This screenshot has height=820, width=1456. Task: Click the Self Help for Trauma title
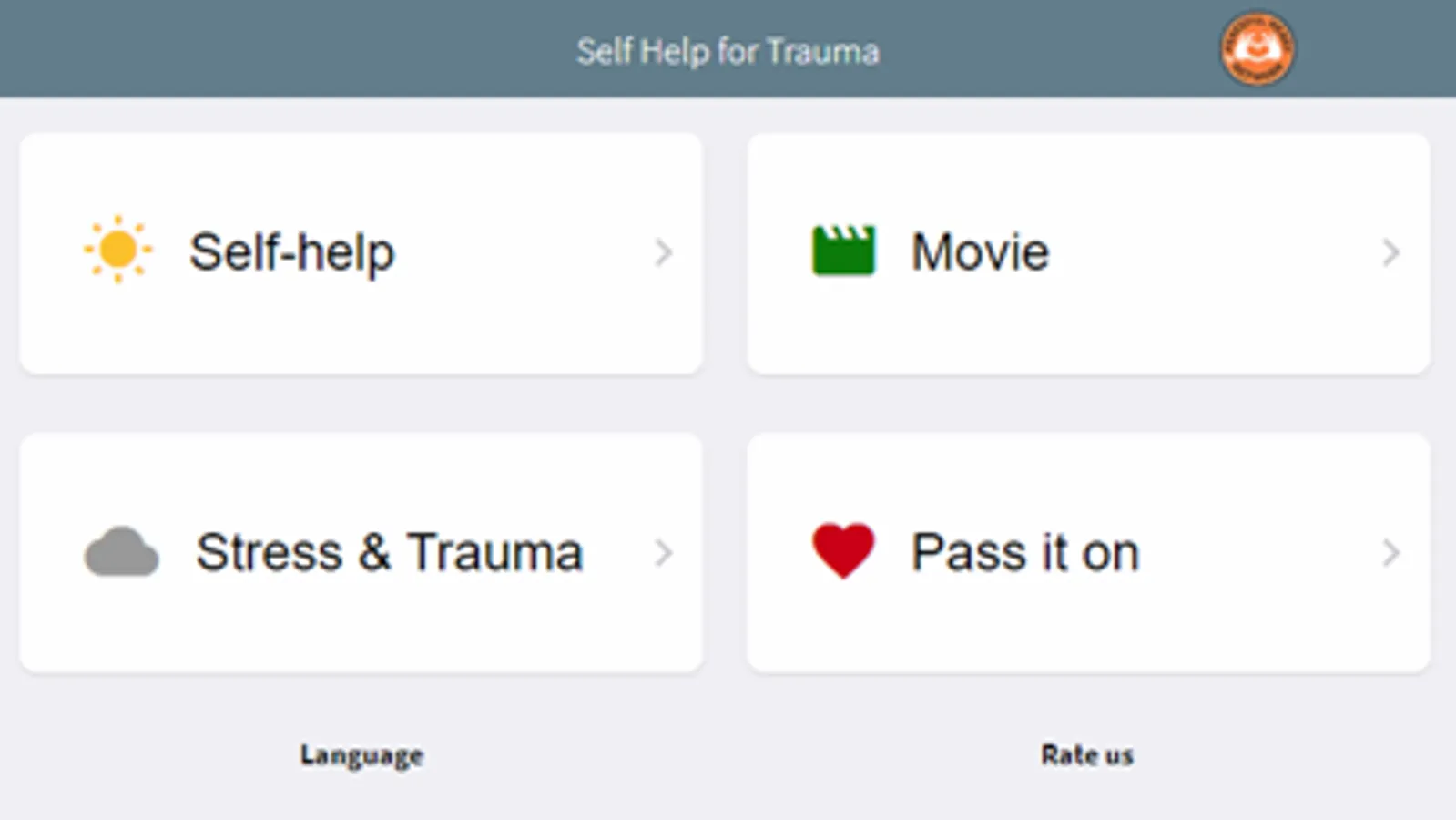click(x=728, y=52)
